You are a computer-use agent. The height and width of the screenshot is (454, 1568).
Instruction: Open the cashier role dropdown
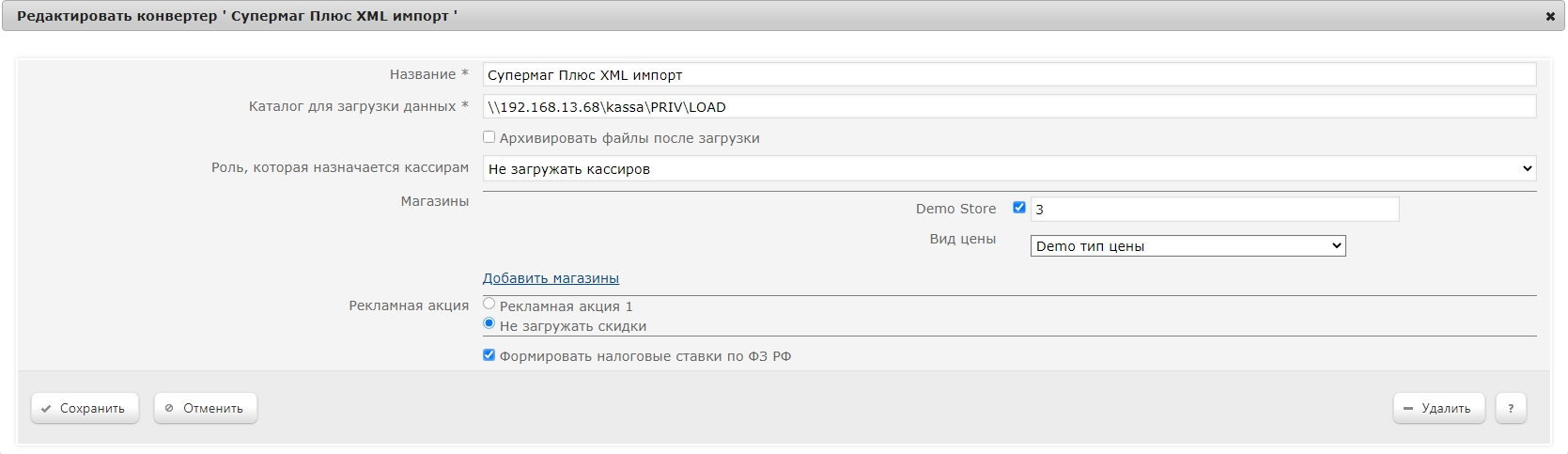(x=1009, y=169)
